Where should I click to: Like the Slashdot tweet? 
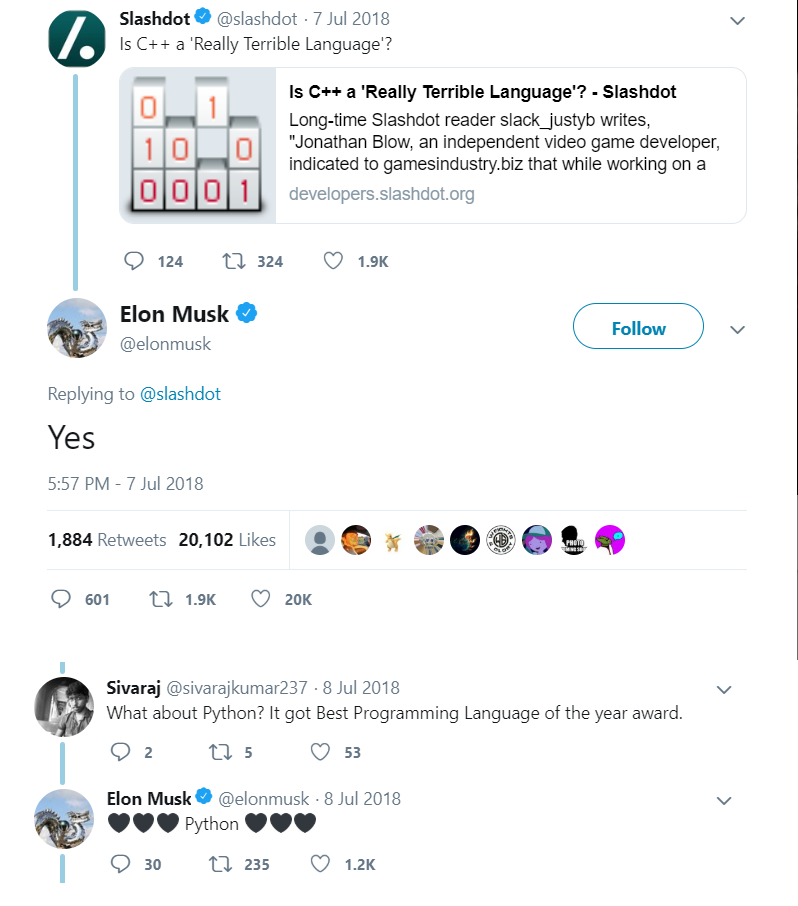tap(334, 261)
